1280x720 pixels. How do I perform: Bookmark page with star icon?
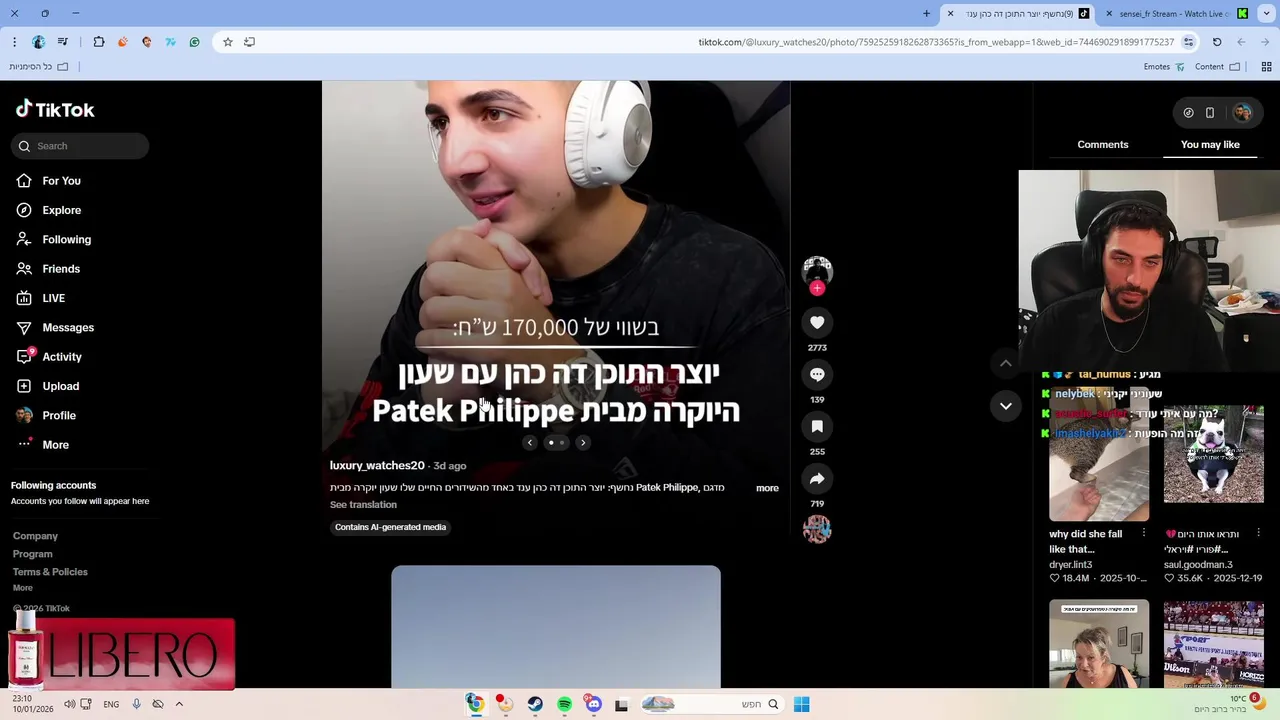[228, 42]
